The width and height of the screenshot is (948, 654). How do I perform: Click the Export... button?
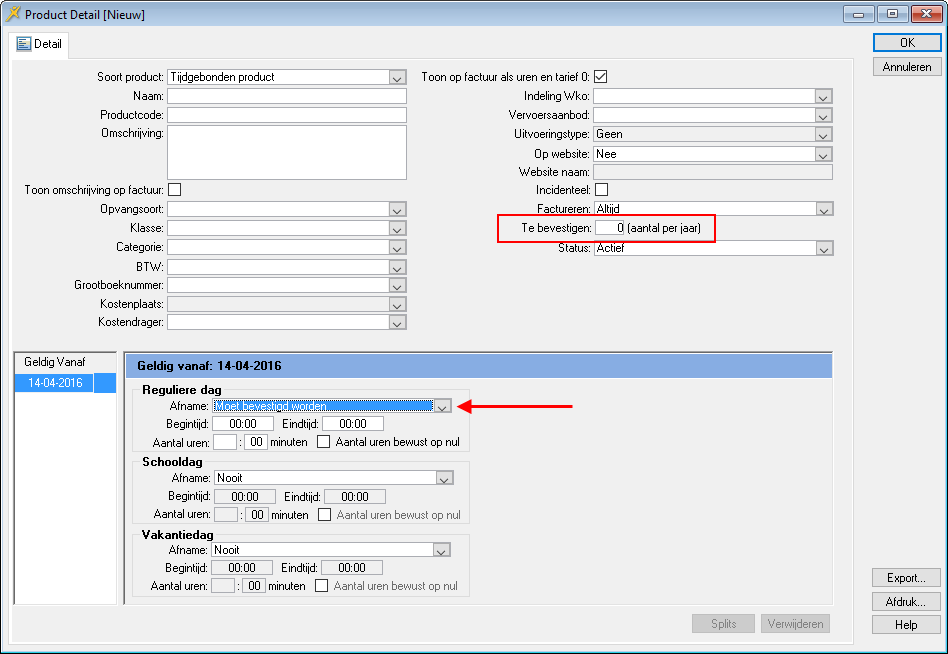[x=906, y=578]
